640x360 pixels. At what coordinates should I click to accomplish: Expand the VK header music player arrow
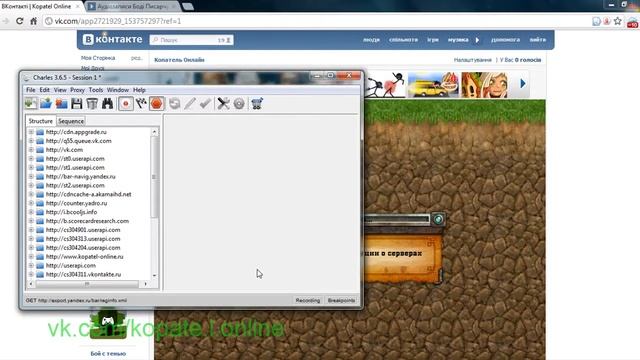[477, 40]
